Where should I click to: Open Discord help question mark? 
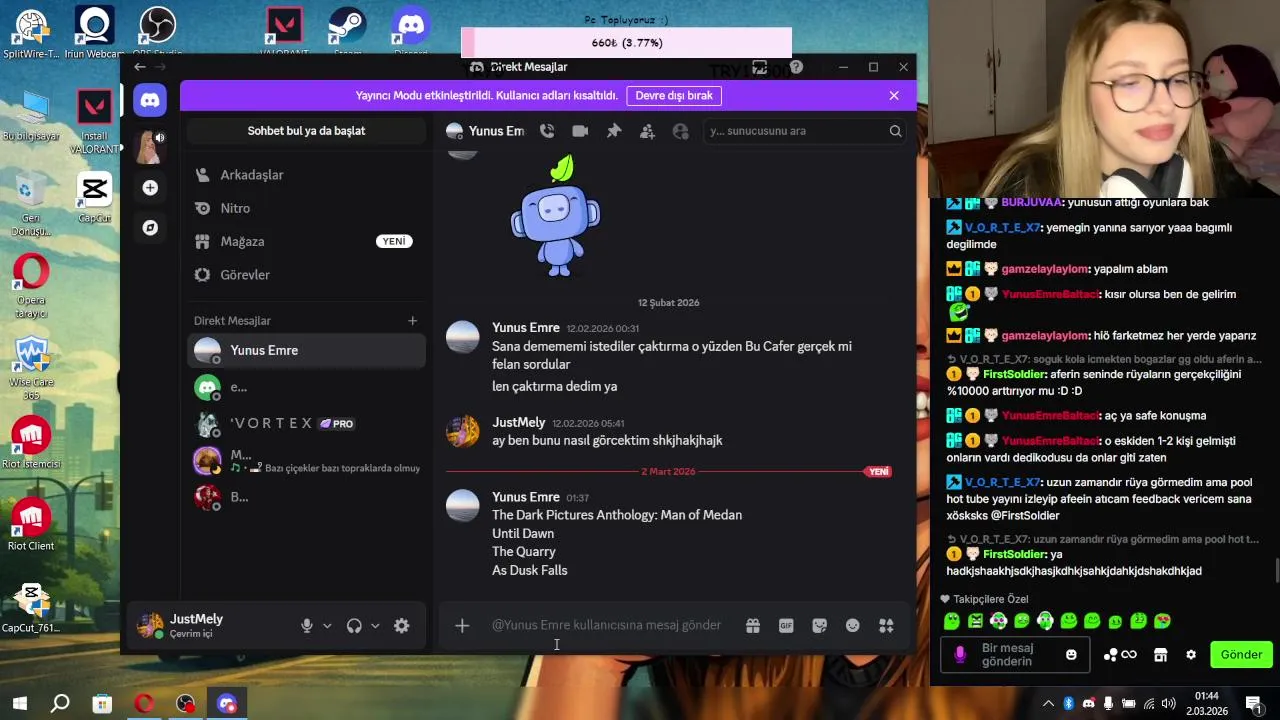click(796, 67)
